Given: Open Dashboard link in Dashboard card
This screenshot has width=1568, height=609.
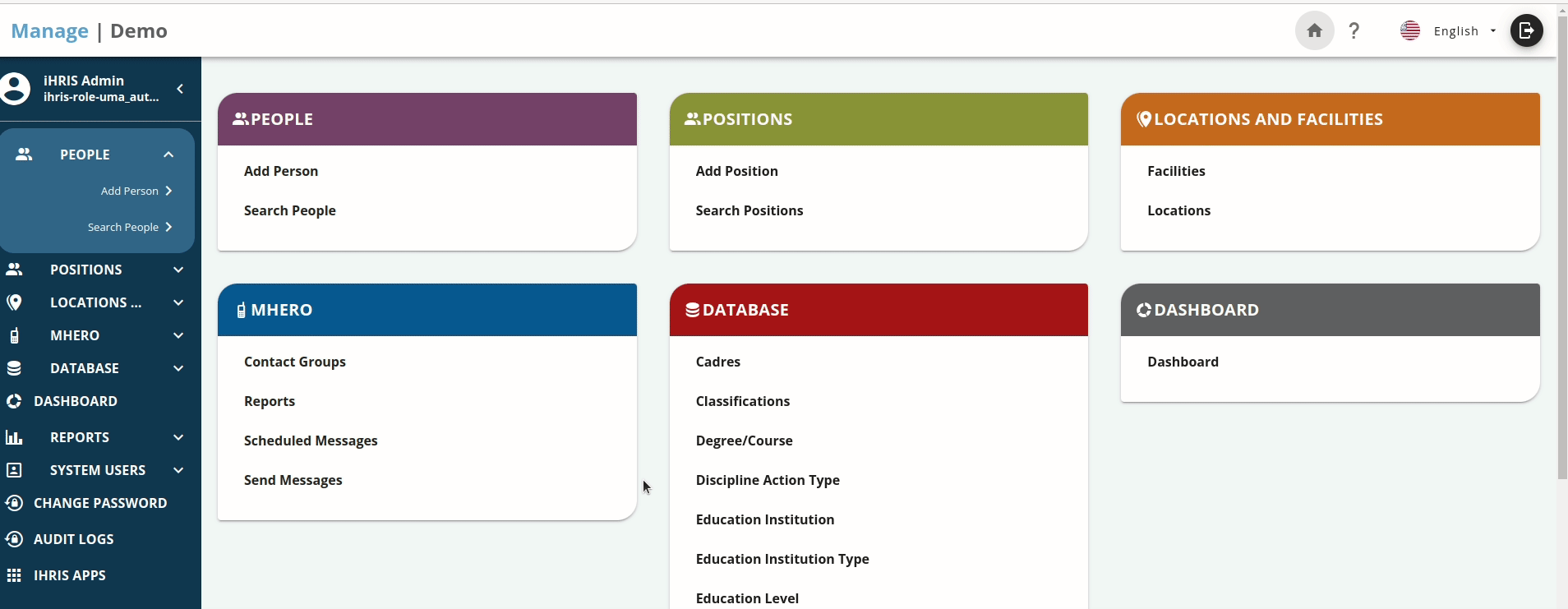Looking at the screenshot, I should tap(1183, 362).
